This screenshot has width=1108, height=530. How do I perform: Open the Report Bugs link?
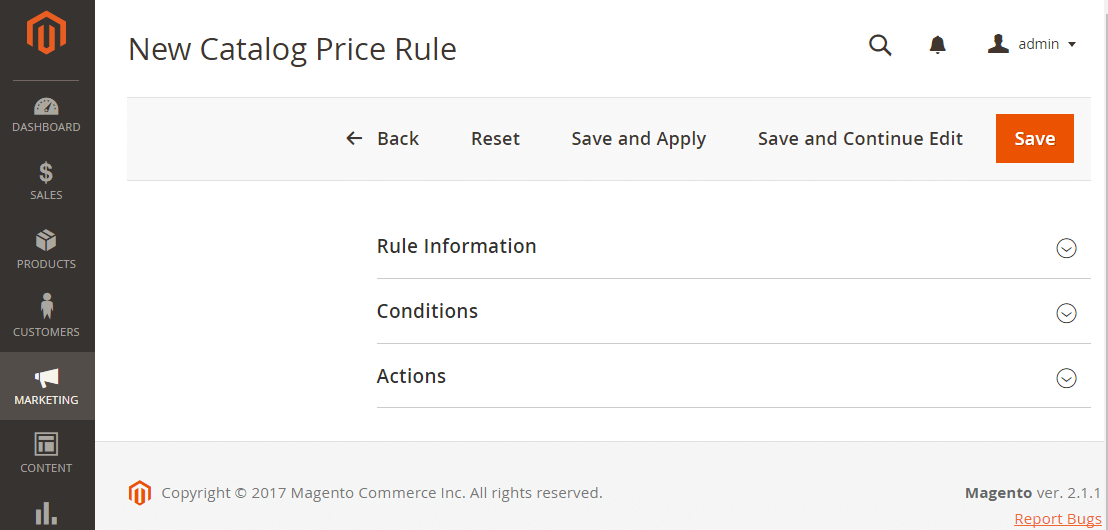pos(1057,518)
